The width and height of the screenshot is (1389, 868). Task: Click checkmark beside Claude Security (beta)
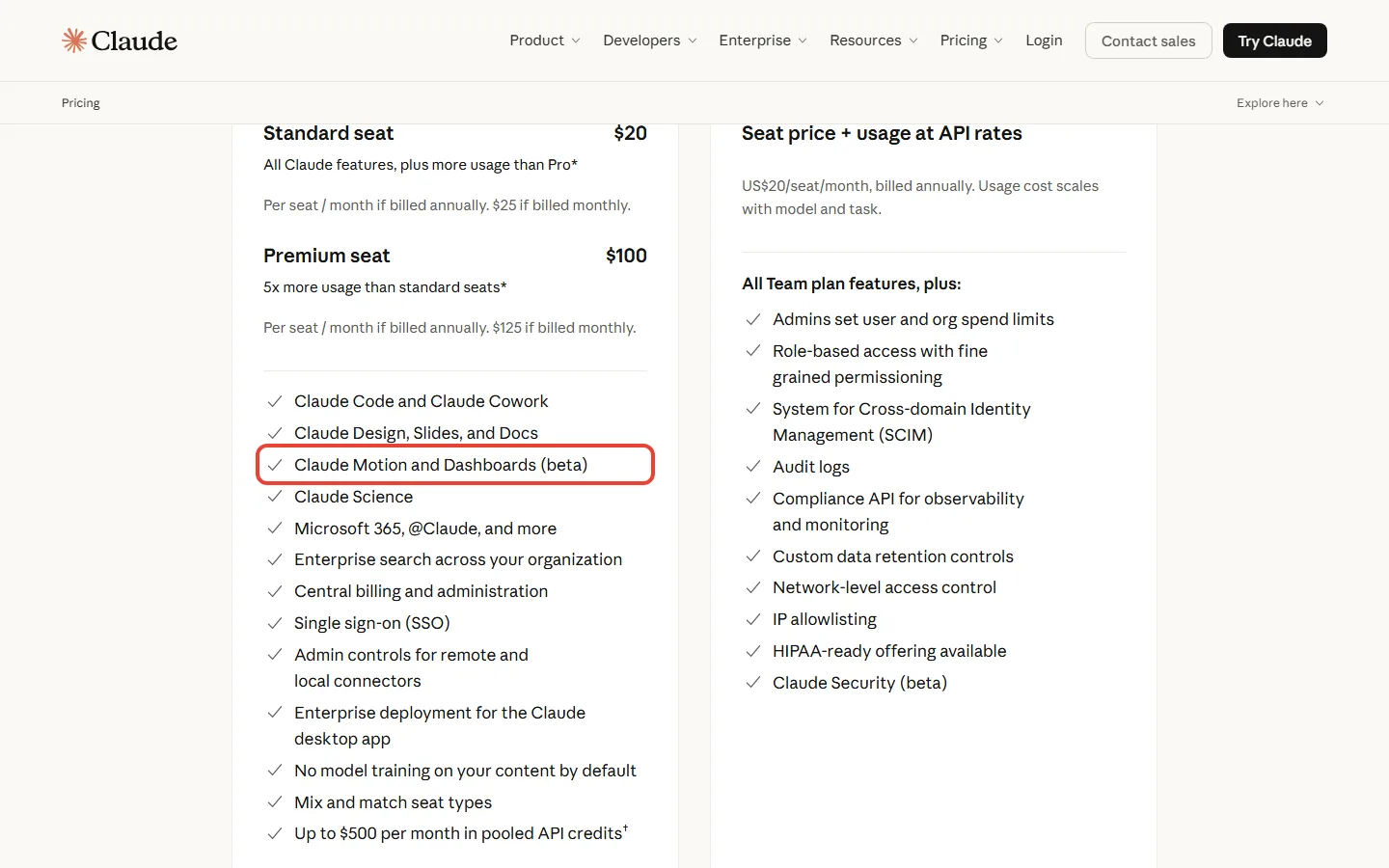click(x=753, y=683)
